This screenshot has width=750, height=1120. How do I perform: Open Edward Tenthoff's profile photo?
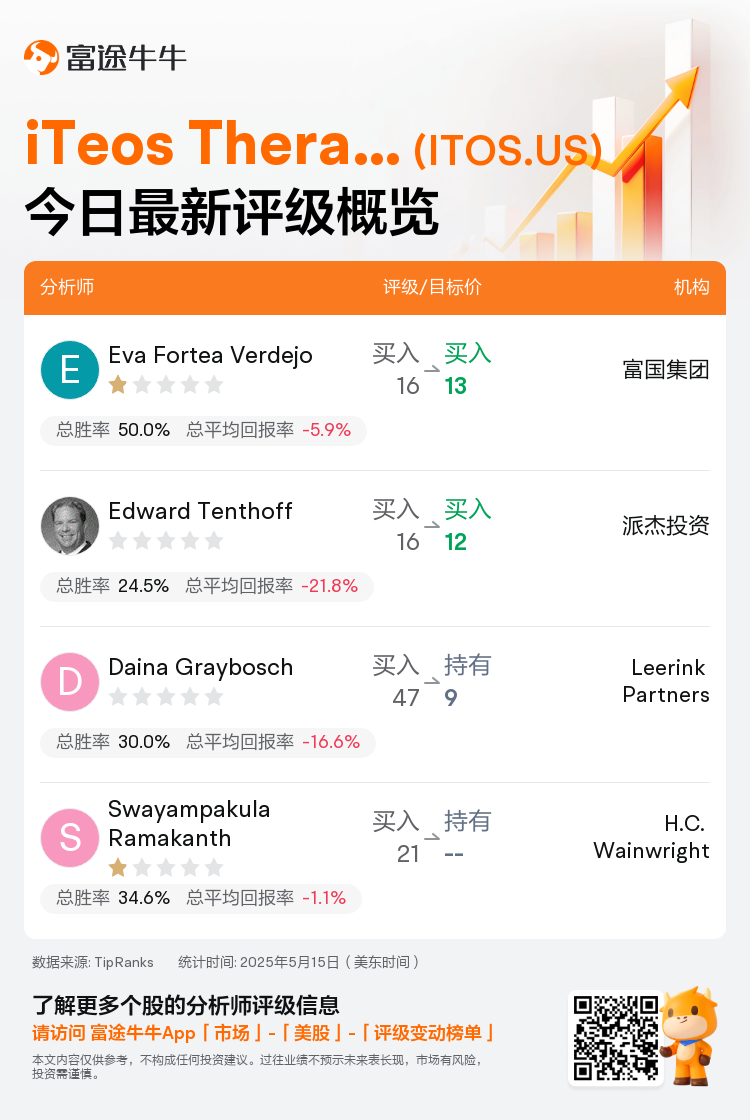[70, 526]
